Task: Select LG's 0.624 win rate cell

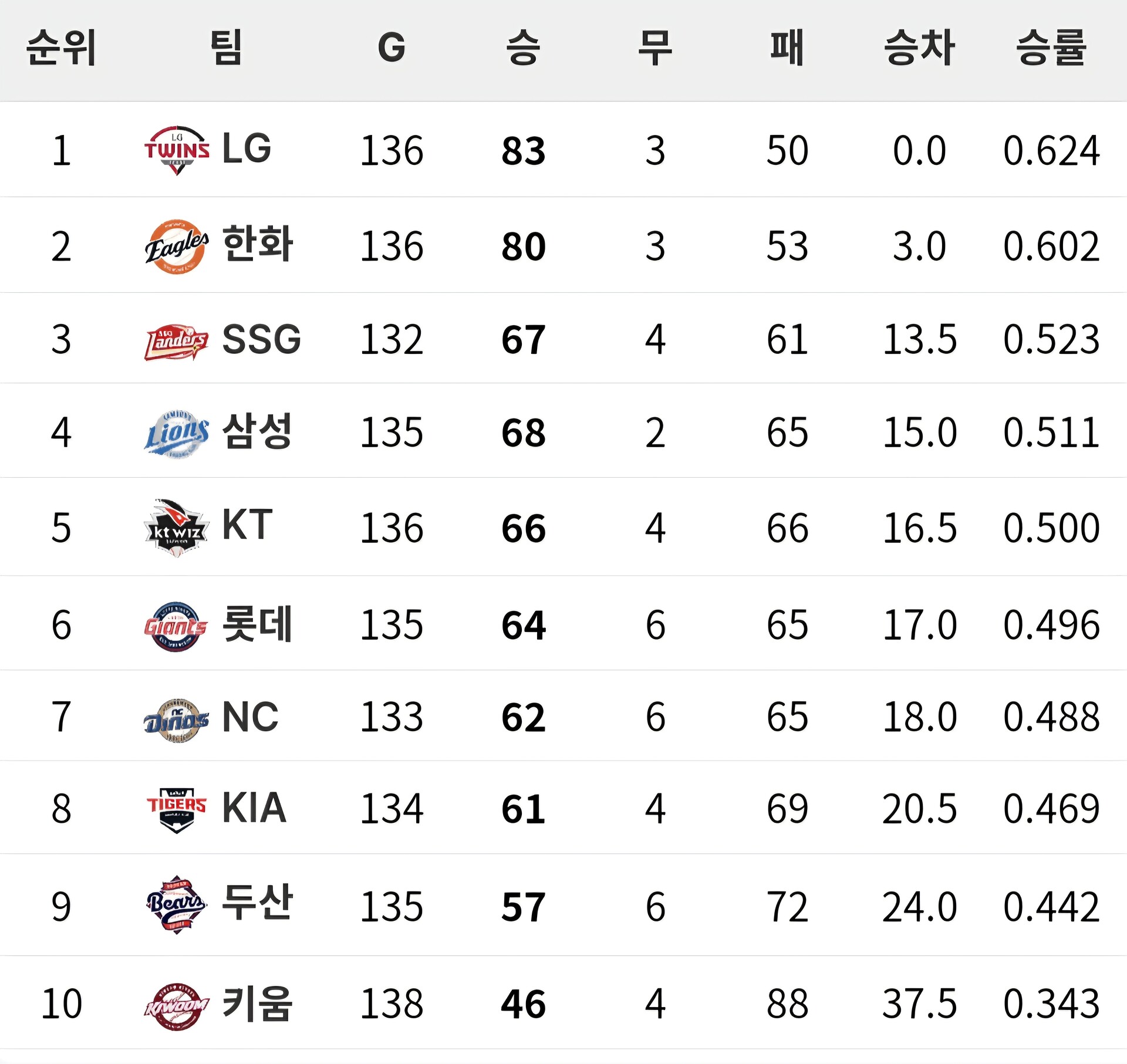Action: [1051, 151]
